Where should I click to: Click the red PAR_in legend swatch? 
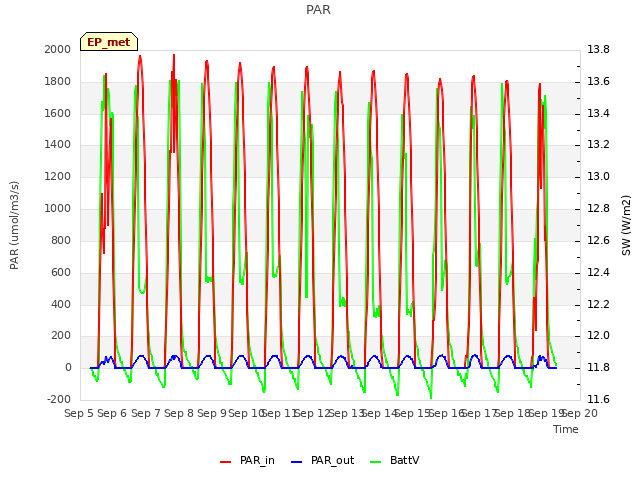(226, 462)
